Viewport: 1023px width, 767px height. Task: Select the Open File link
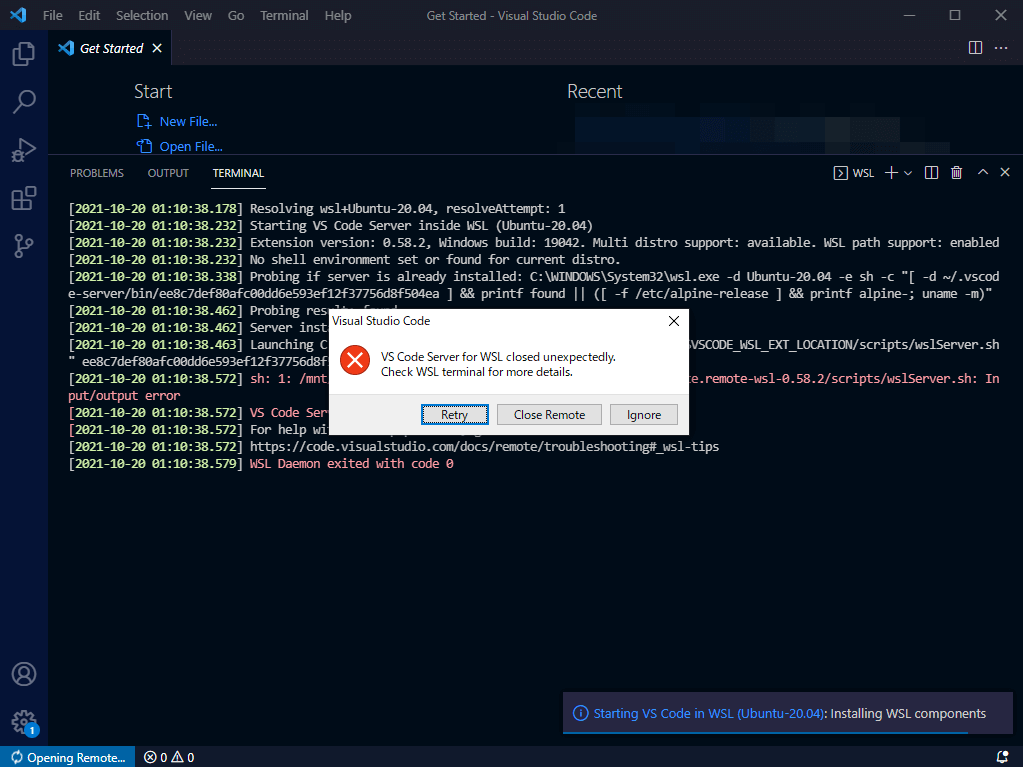pos(189,145)
